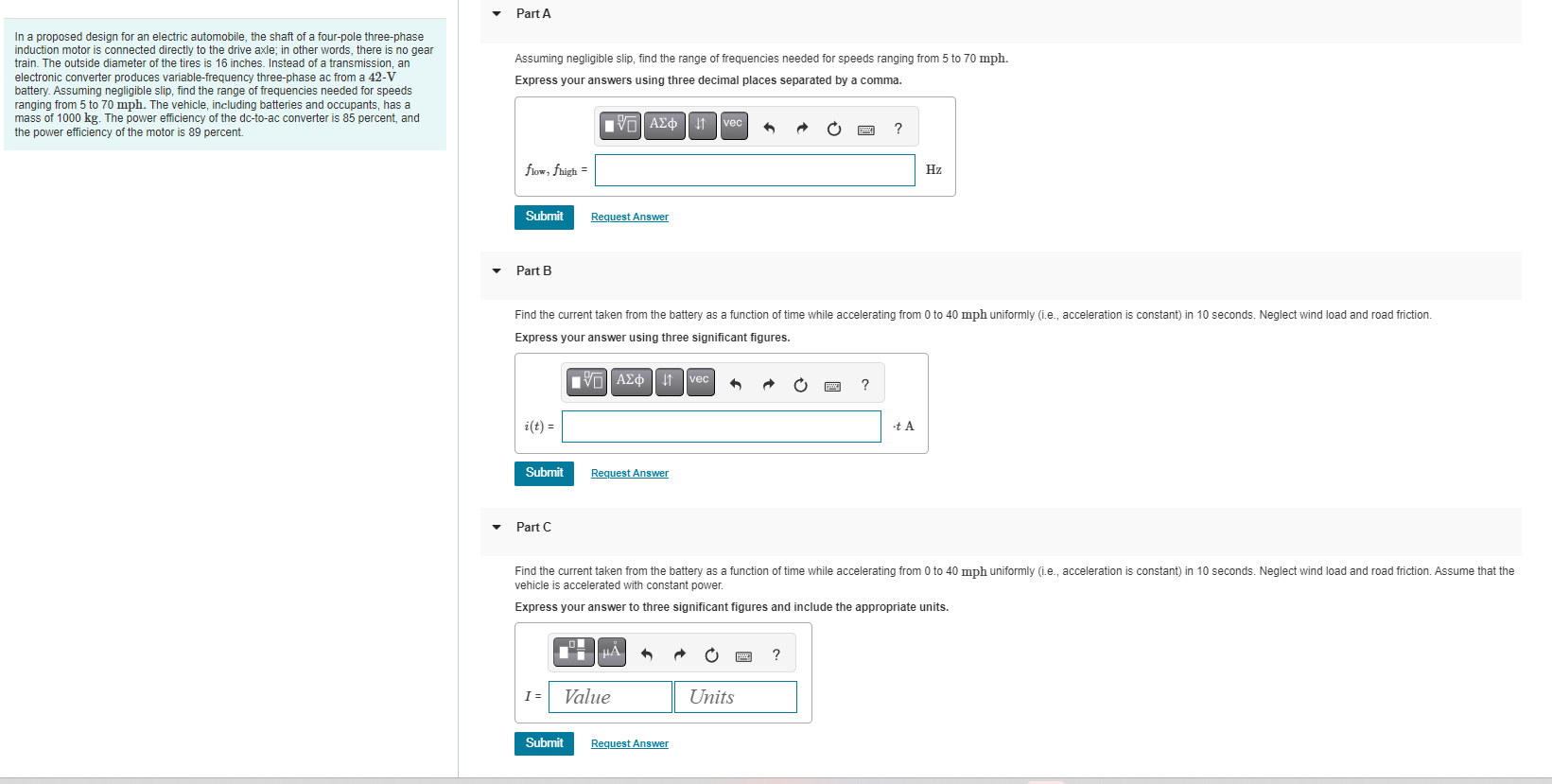
Task: Focus the f low, f high frequency input
Action: (x=755, y=170)
